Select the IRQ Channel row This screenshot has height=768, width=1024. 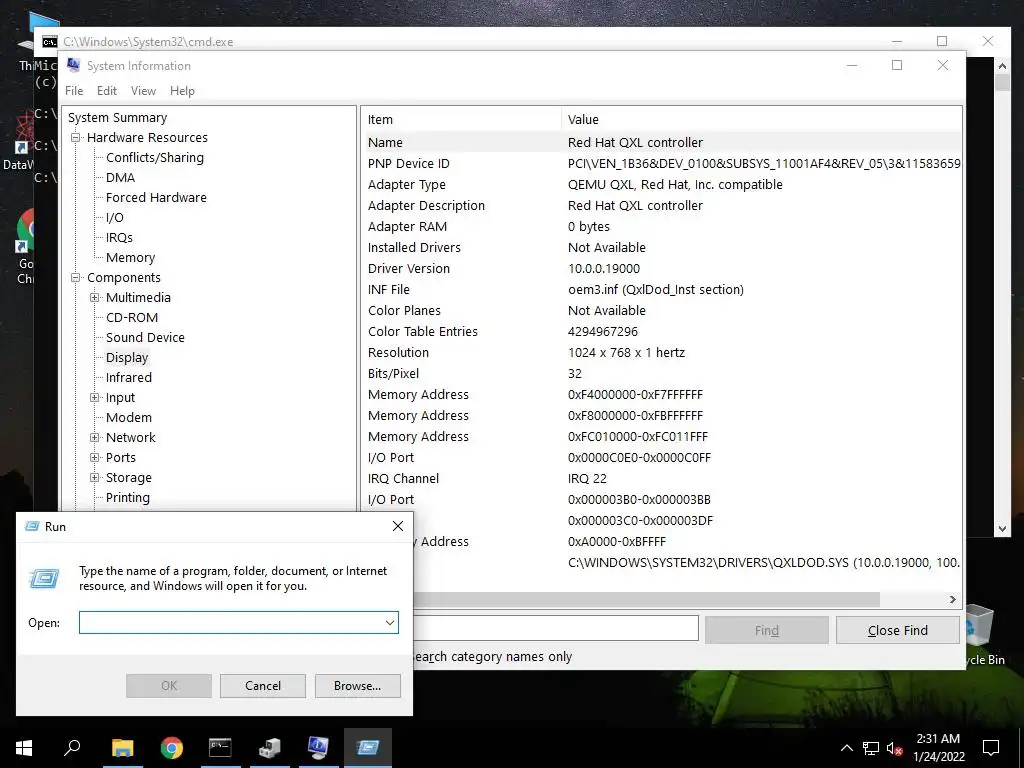point(661,479)
